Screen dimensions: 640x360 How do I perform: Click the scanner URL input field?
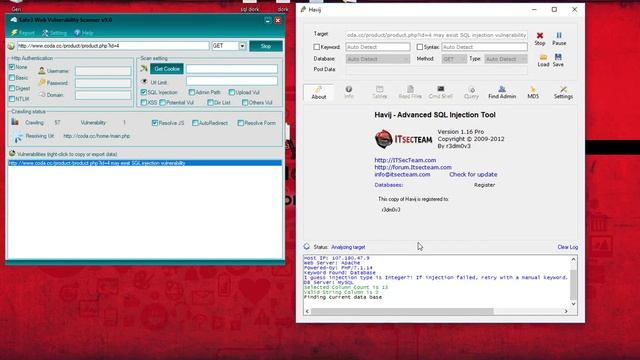[x=113, y=46]
